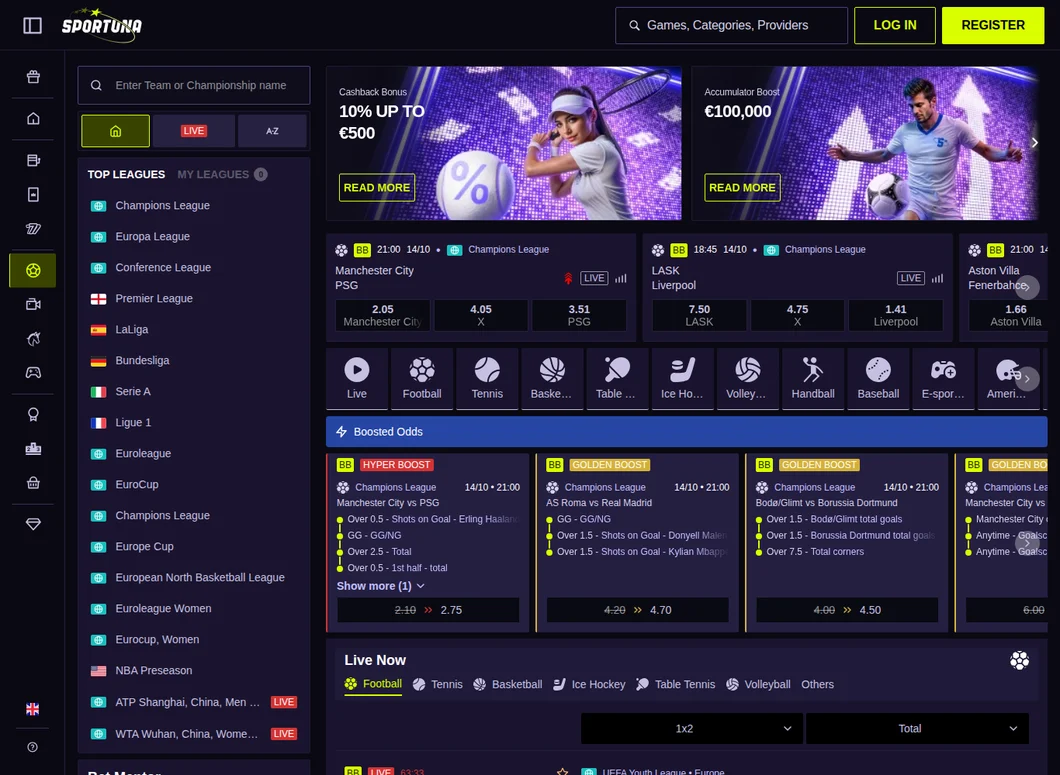1060x775 pixels.
Task: Read more about the Accumulator Boost
Action: tap(742, 187)
